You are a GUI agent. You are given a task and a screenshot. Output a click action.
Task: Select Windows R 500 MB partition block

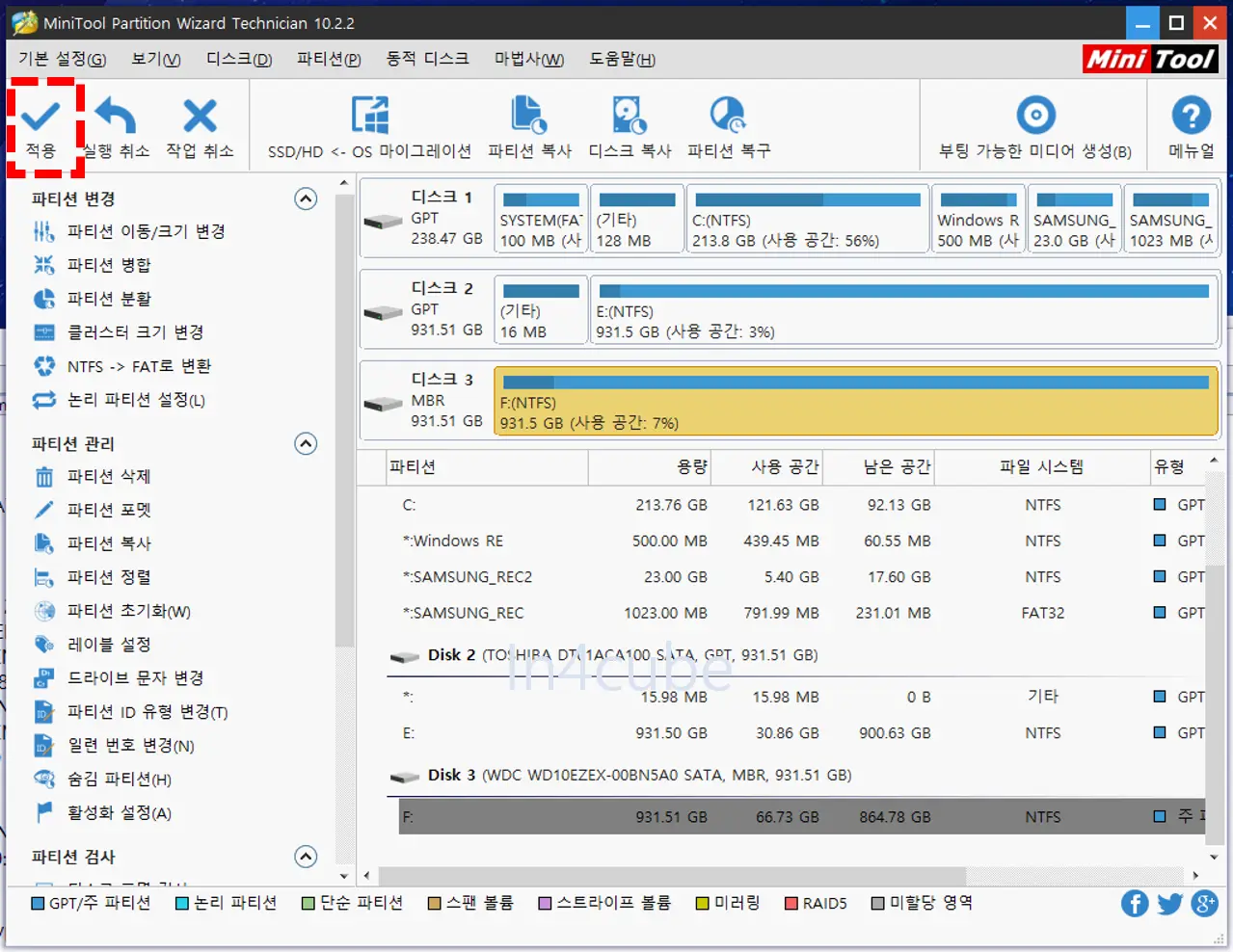tap(978, 220)
